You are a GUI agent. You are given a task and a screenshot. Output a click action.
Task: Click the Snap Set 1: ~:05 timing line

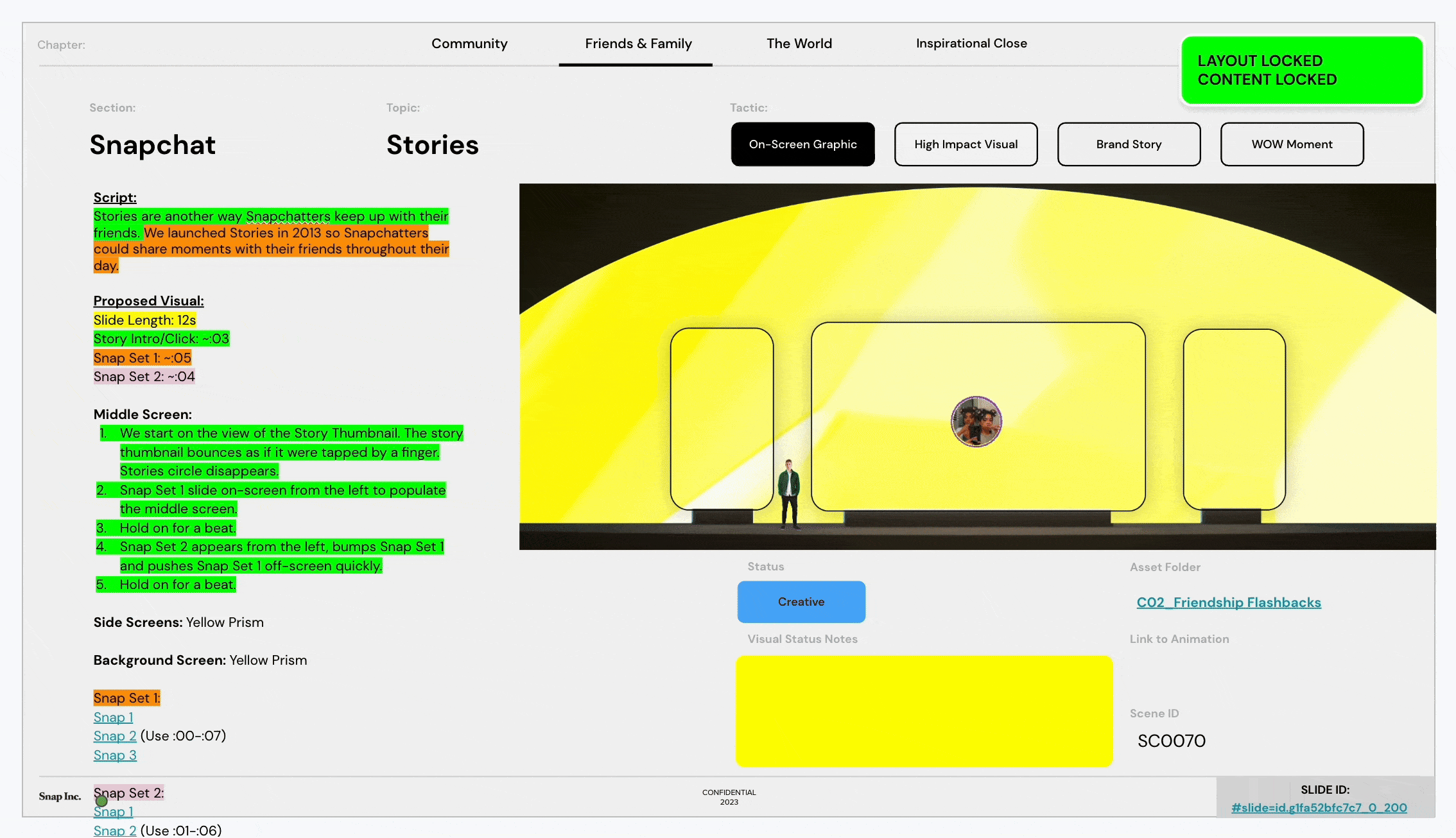(143, 358)
